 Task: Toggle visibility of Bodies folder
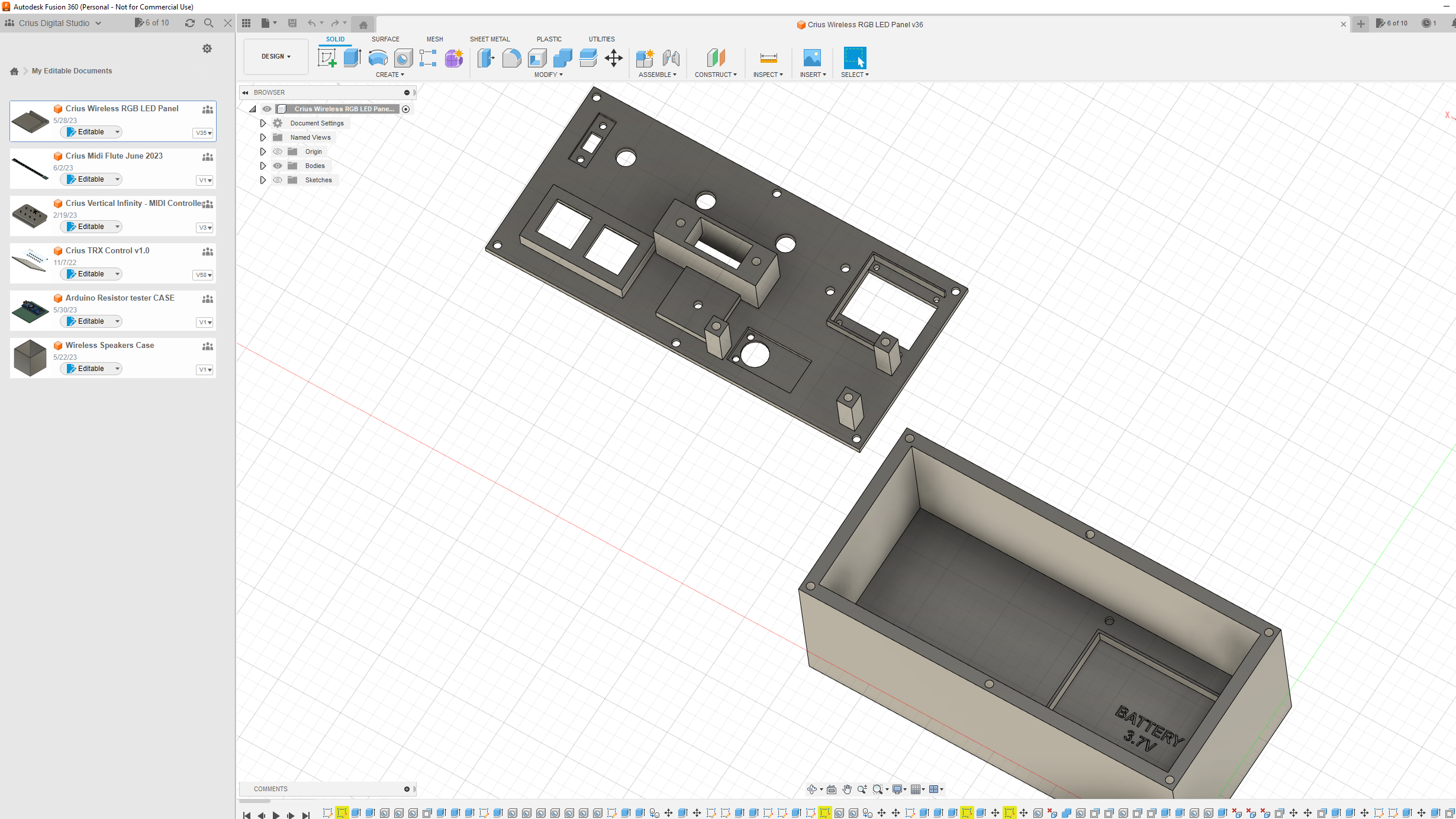point(278,165)
